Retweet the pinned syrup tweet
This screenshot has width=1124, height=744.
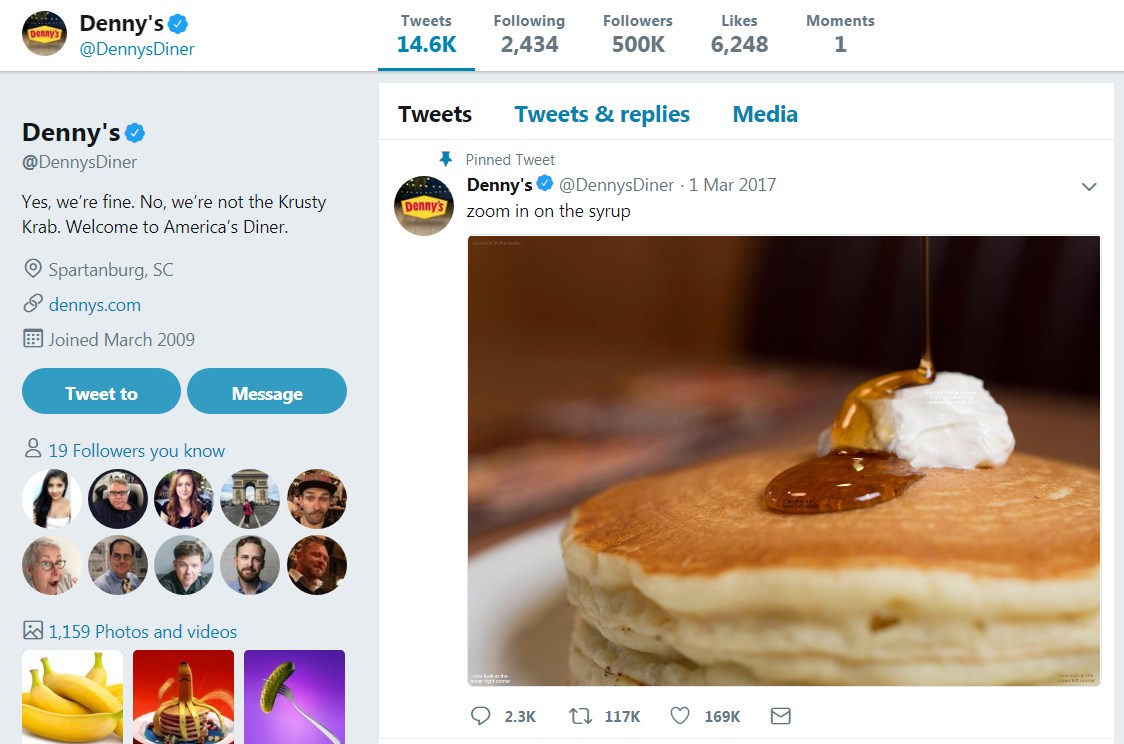click(580, 716)
